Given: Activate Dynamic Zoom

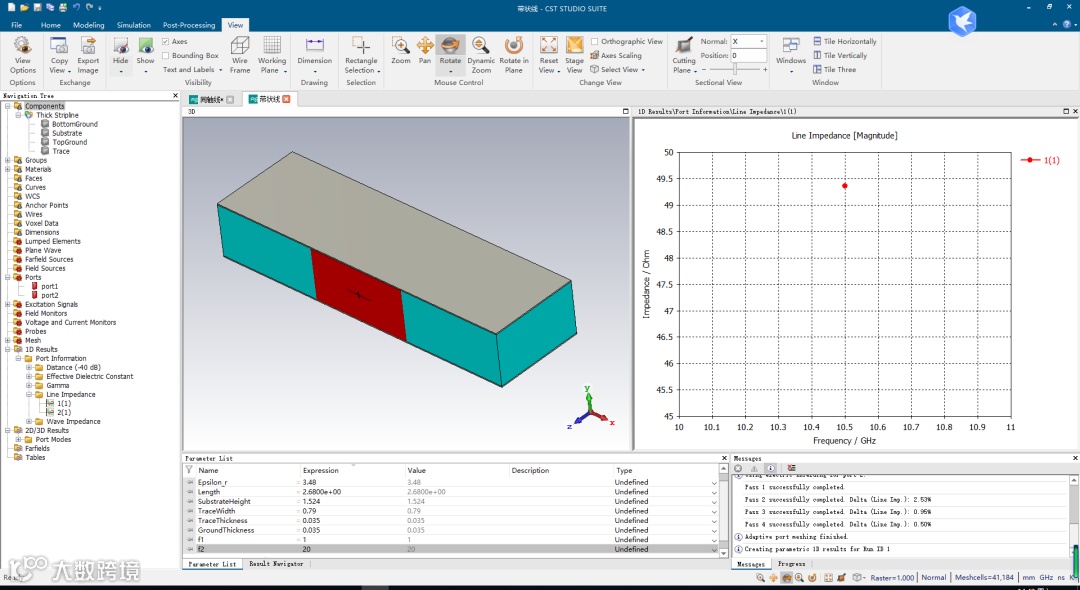Looking at the screenshot, I should [481, 55].
